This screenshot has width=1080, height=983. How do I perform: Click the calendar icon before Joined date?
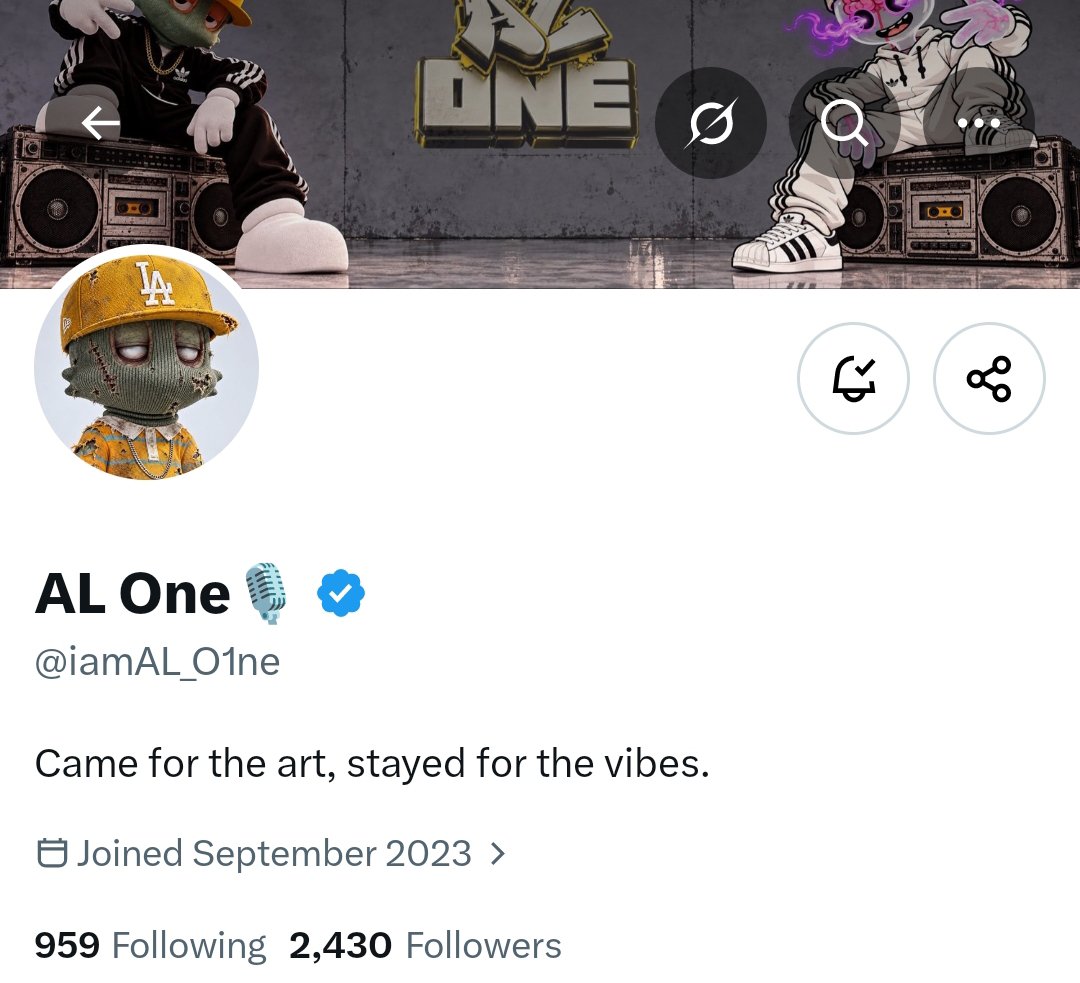coord(52,853)
